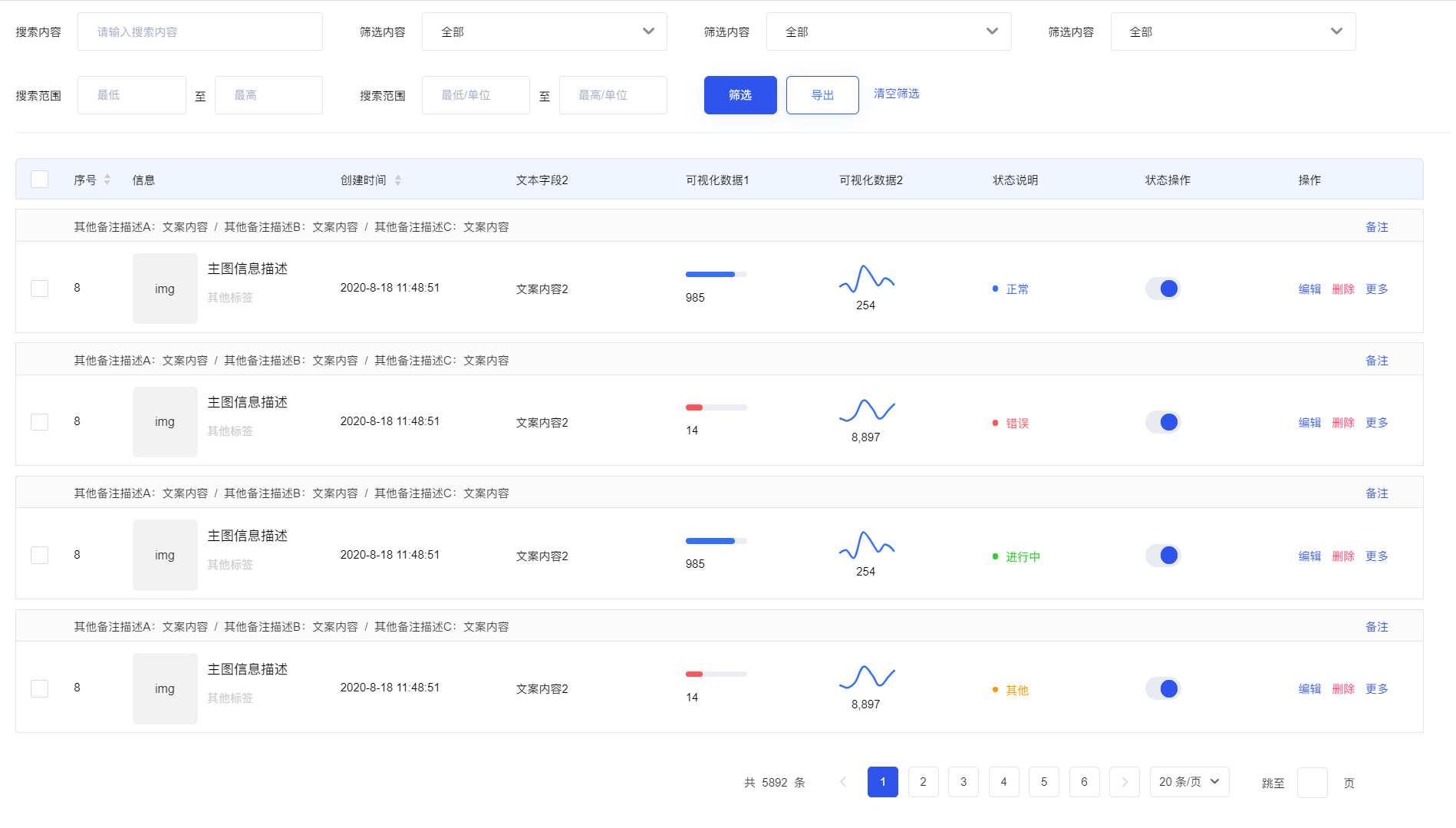This screenshot has width=1456, height=828.
Task: Click 编辑 in the 进行中 row
Action: (x=1309, y=556)
